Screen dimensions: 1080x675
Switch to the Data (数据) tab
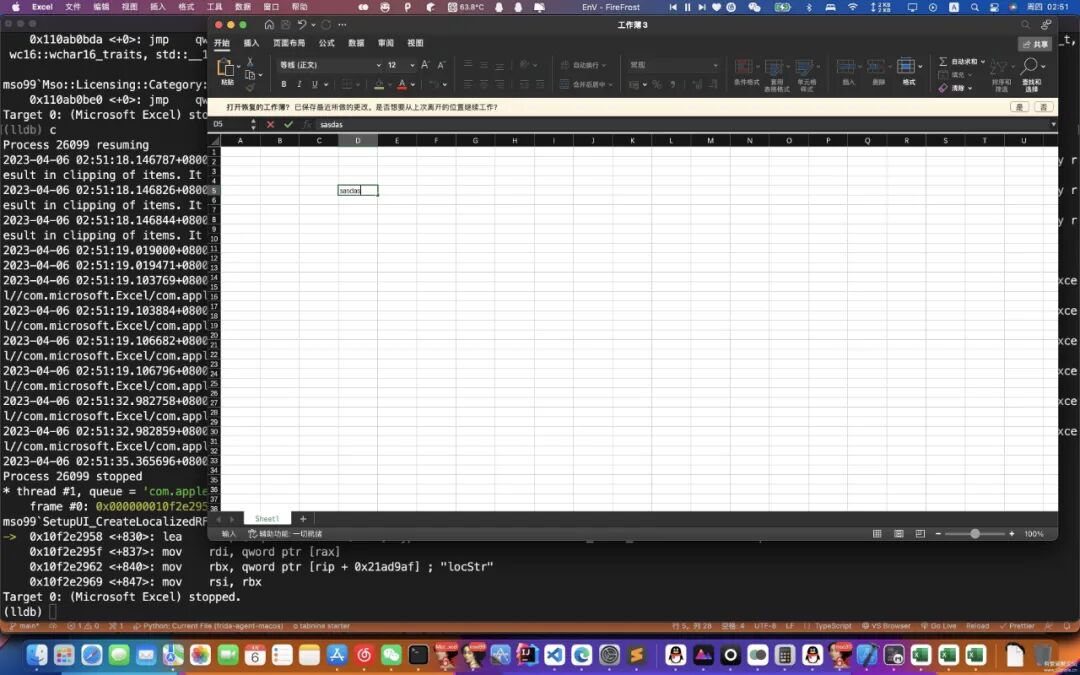[x=356, y=43]
